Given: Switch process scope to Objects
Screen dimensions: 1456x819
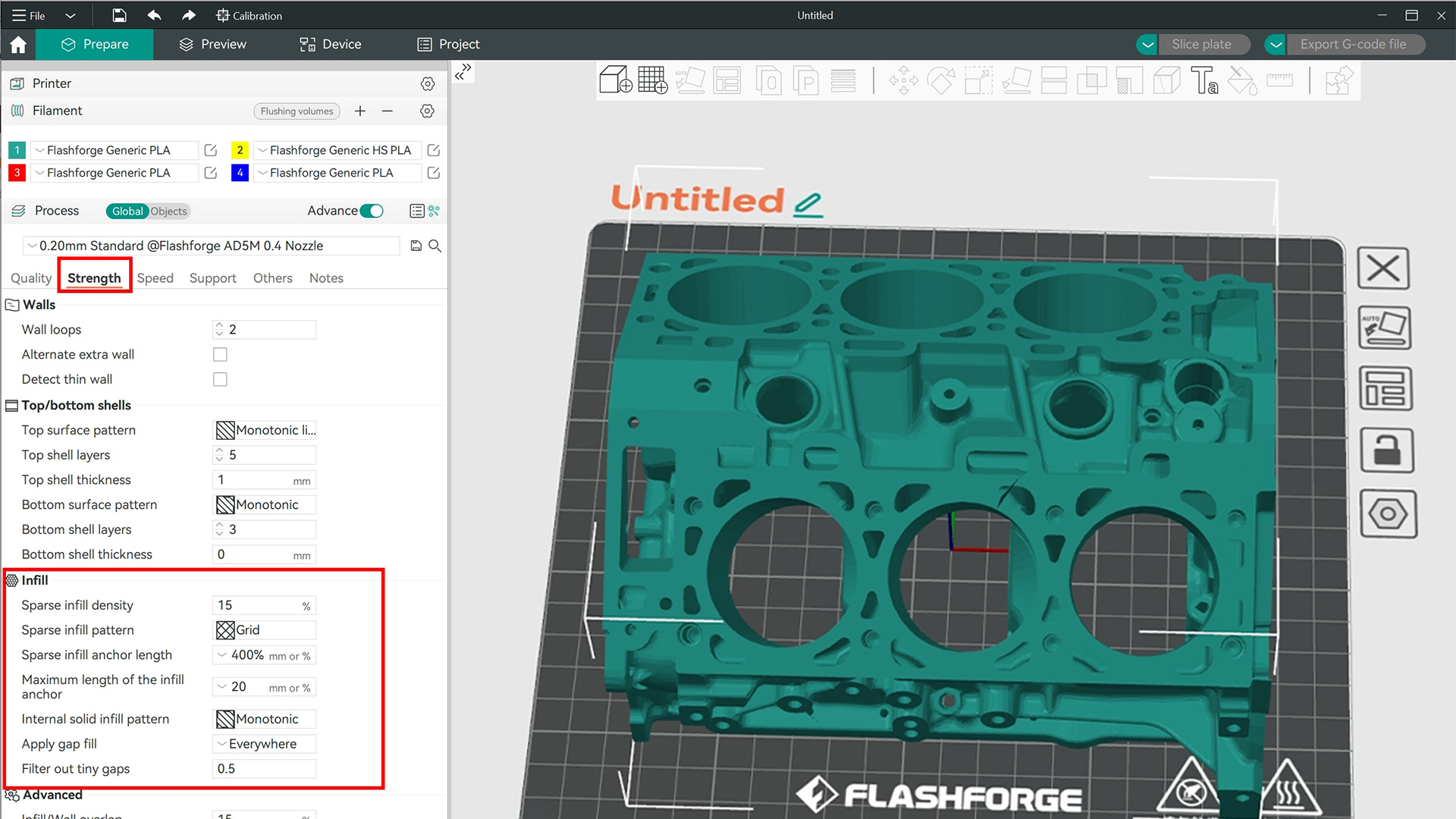Looking at the screenshot, I should tap(168, 212).
